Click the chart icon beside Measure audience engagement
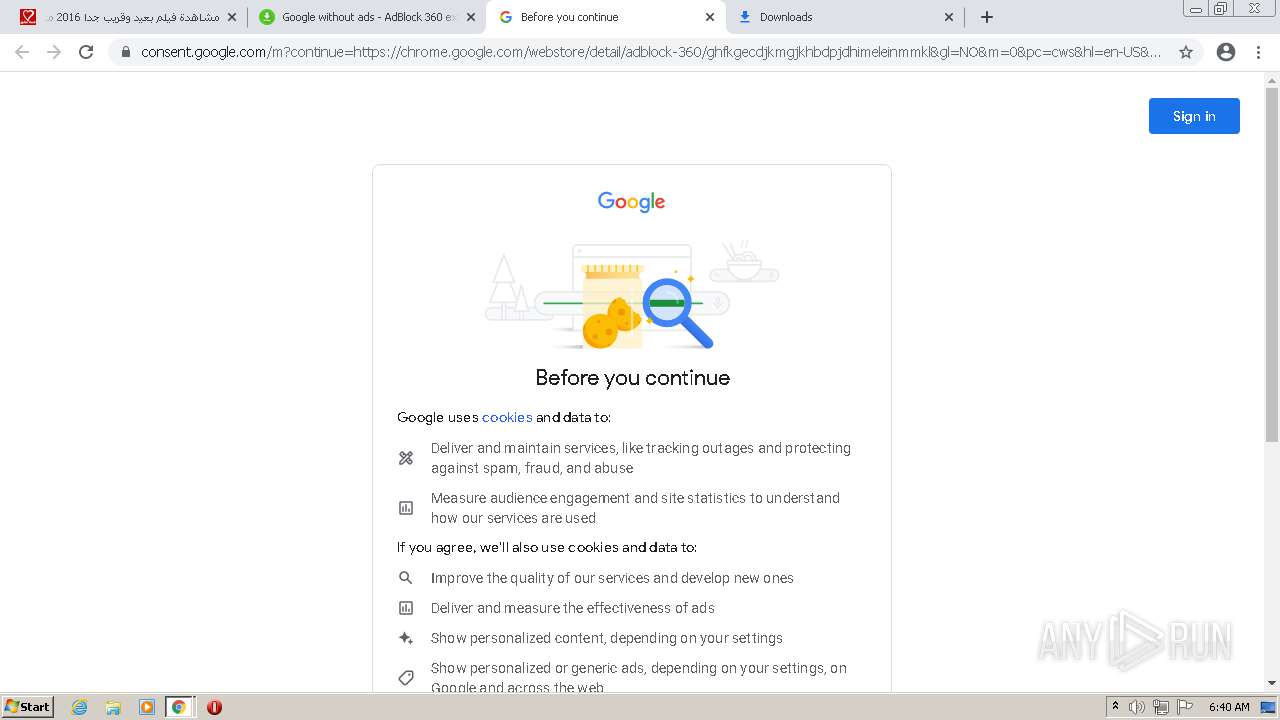This screenshot has width=1280, height=720. [406, 508]
